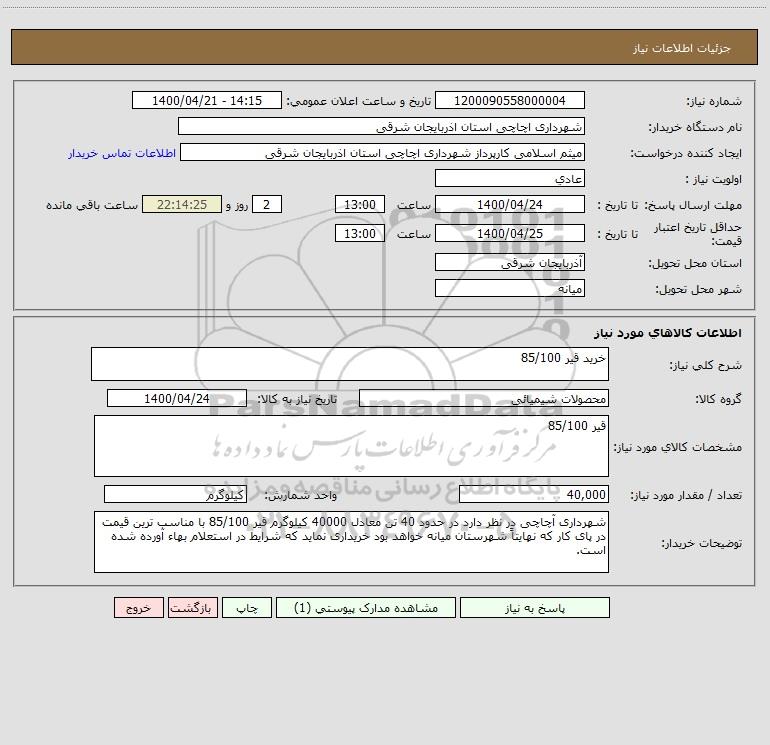Click delivery province field 'آذربایجان شرقی'
770x745 pixels.
pyautogui.click(x=510, y=262)
